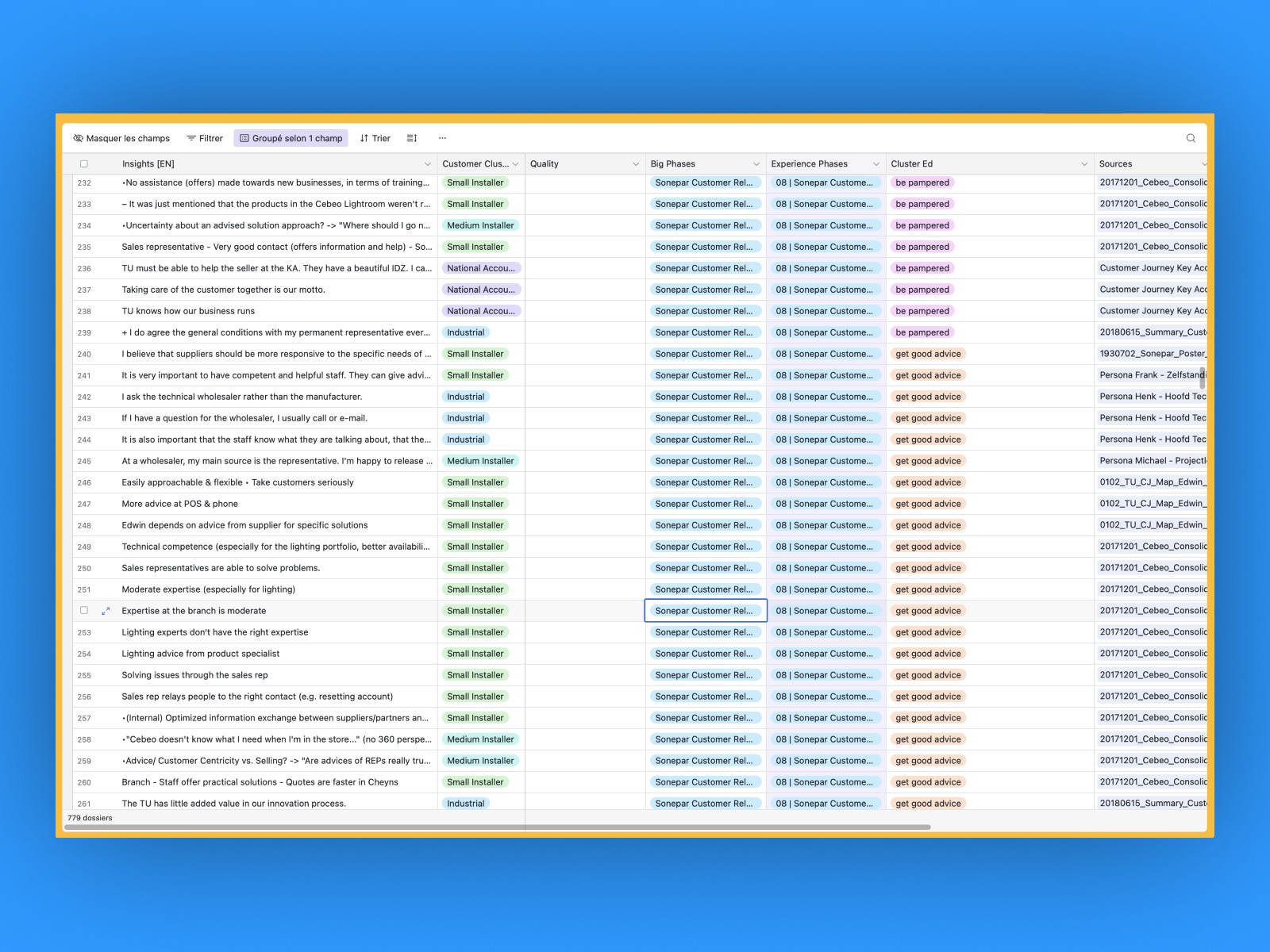
Task: Select 'Lighting advice from product specialist' cell
Action: (x=279, y=654)
